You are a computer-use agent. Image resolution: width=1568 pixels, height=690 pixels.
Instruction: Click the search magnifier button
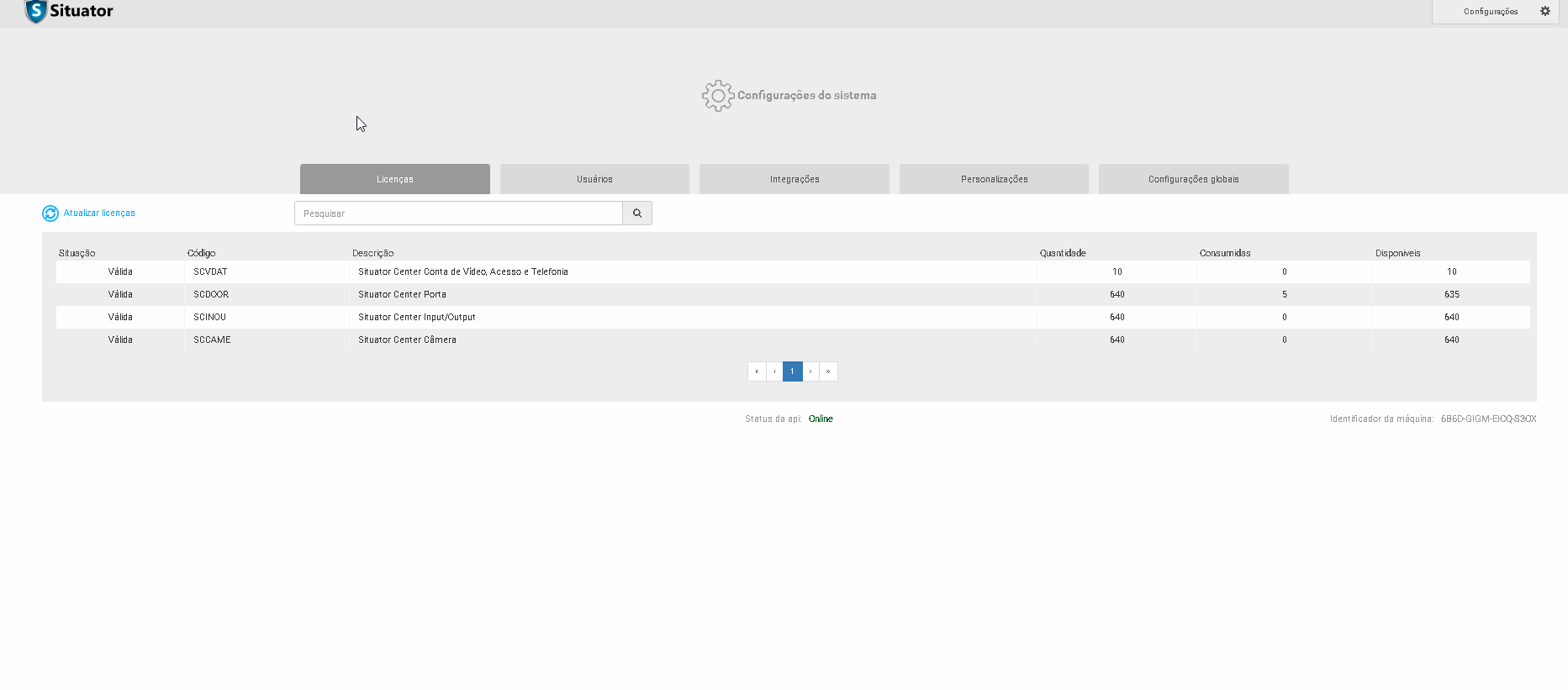click(x=637, y=213)
